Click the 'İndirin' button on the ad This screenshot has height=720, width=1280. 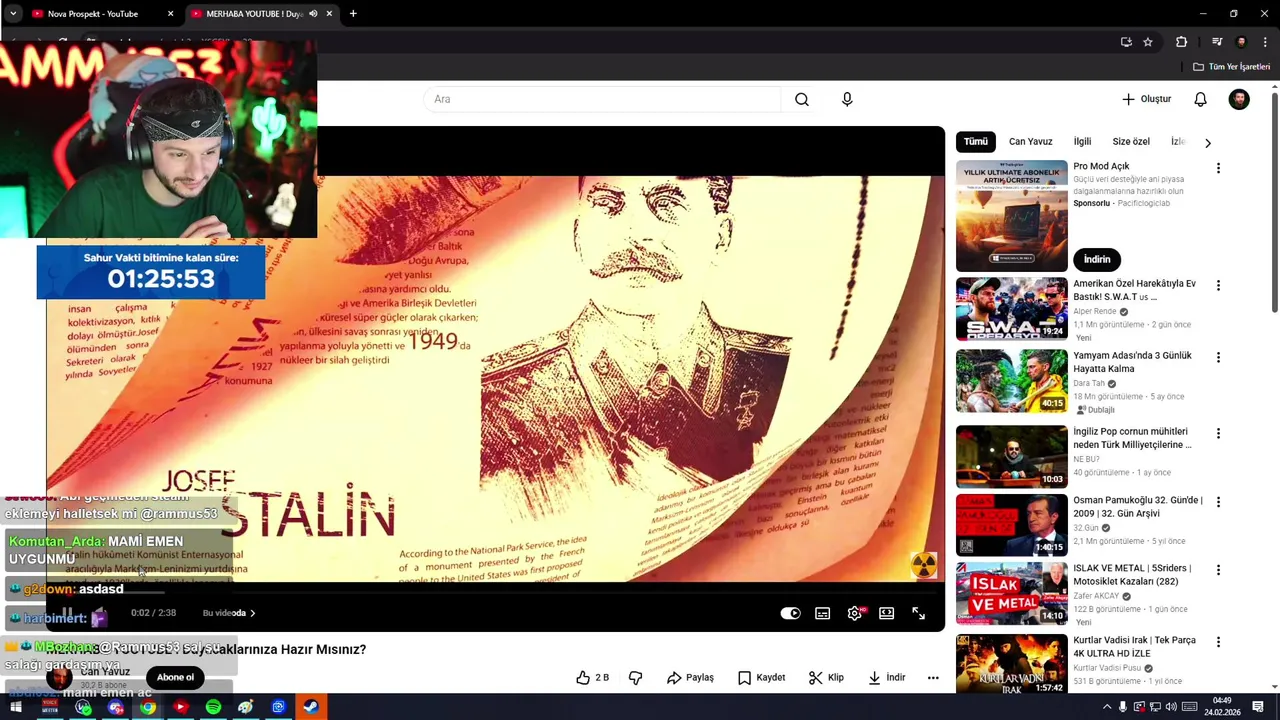(x=1097, y=259)
